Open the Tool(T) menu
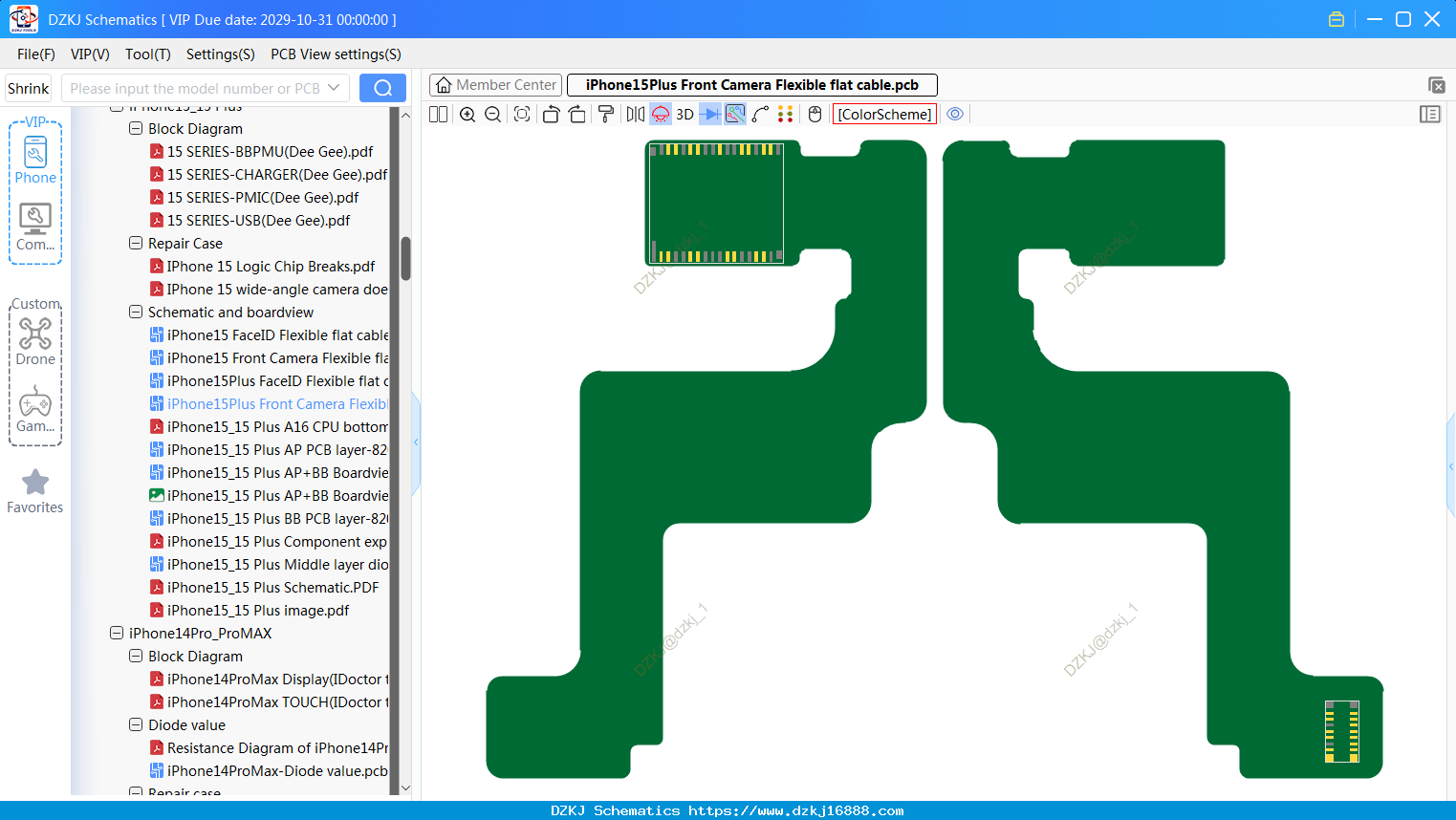Screen dimensions: 1456x820 148,54
